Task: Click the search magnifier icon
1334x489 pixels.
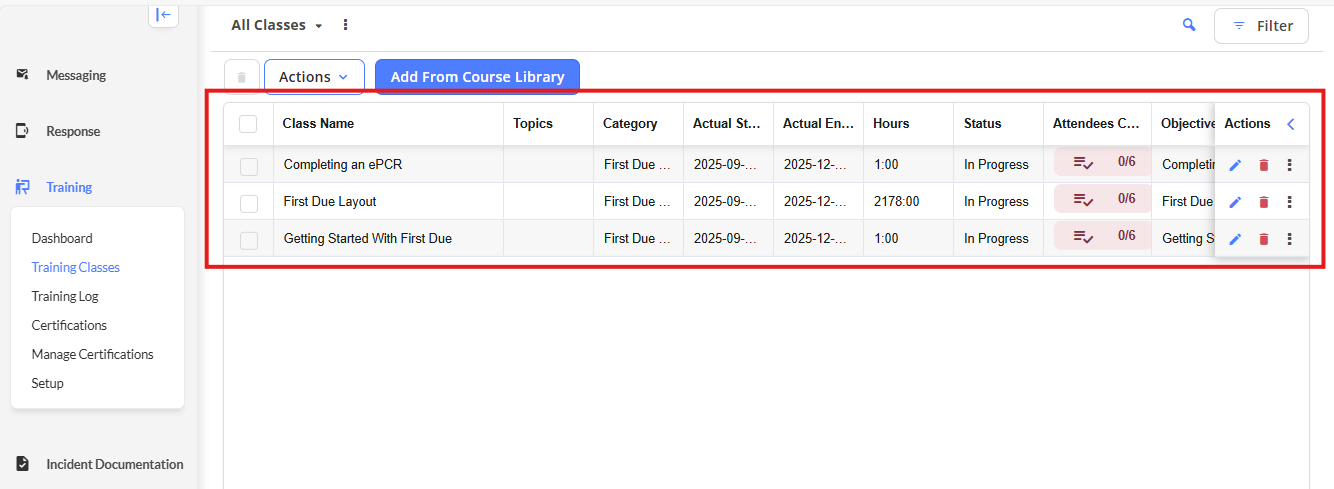Action: (1189, 25)
